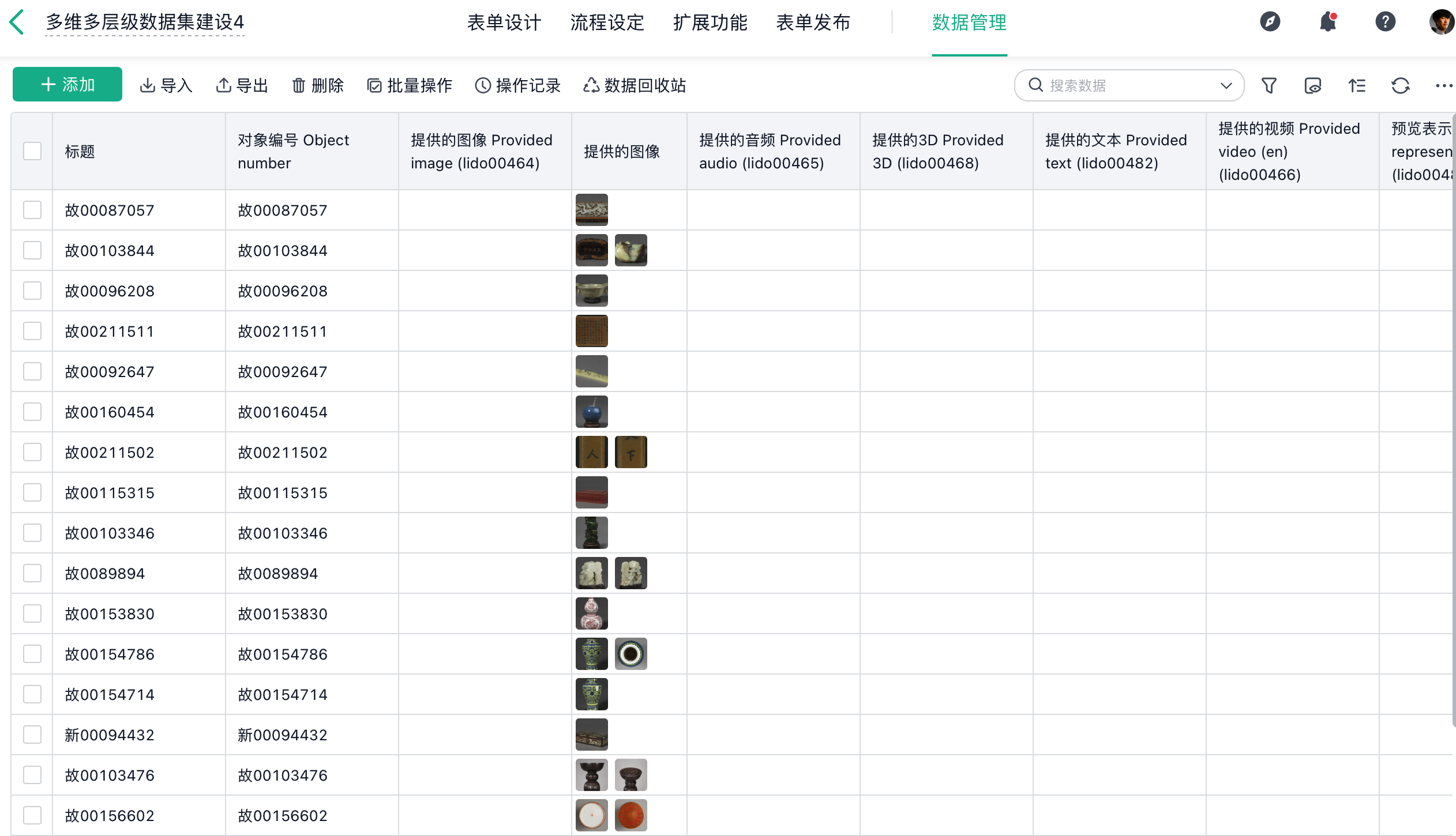
Task: Click the refresh data icon
Action: 1400,86
